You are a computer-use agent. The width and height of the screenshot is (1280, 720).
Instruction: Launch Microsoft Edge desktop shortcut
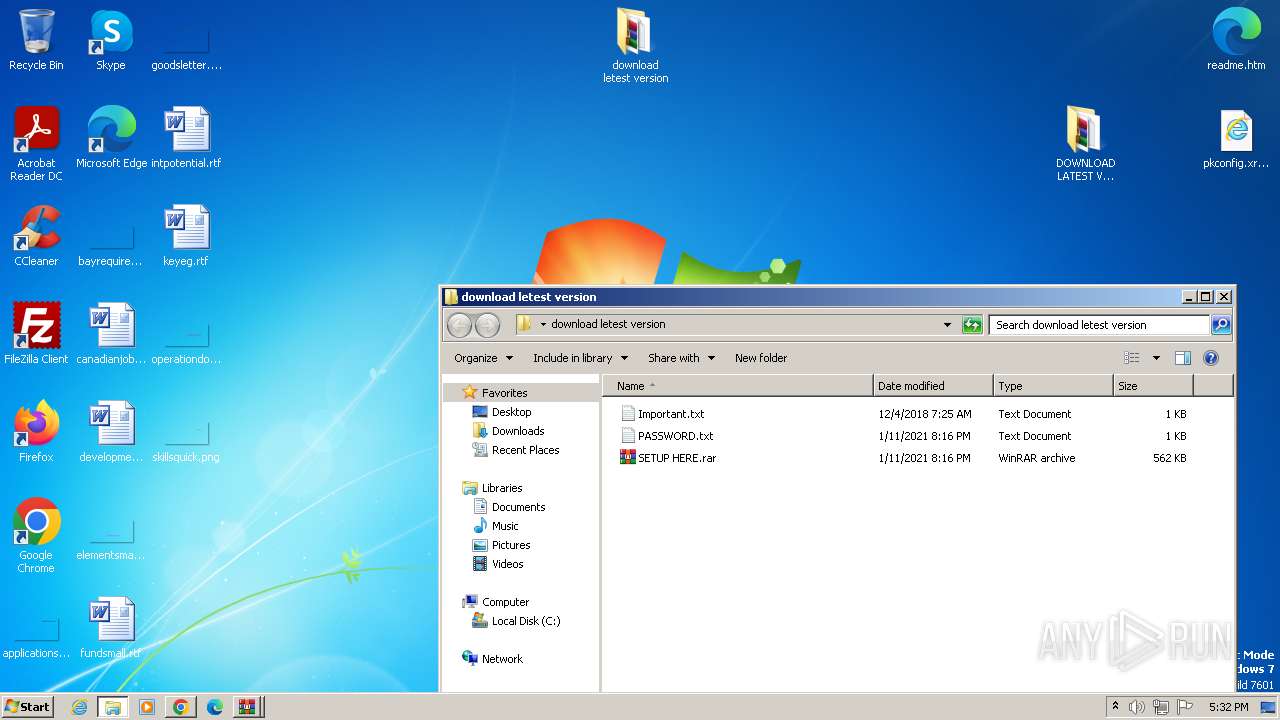point(111,138)
